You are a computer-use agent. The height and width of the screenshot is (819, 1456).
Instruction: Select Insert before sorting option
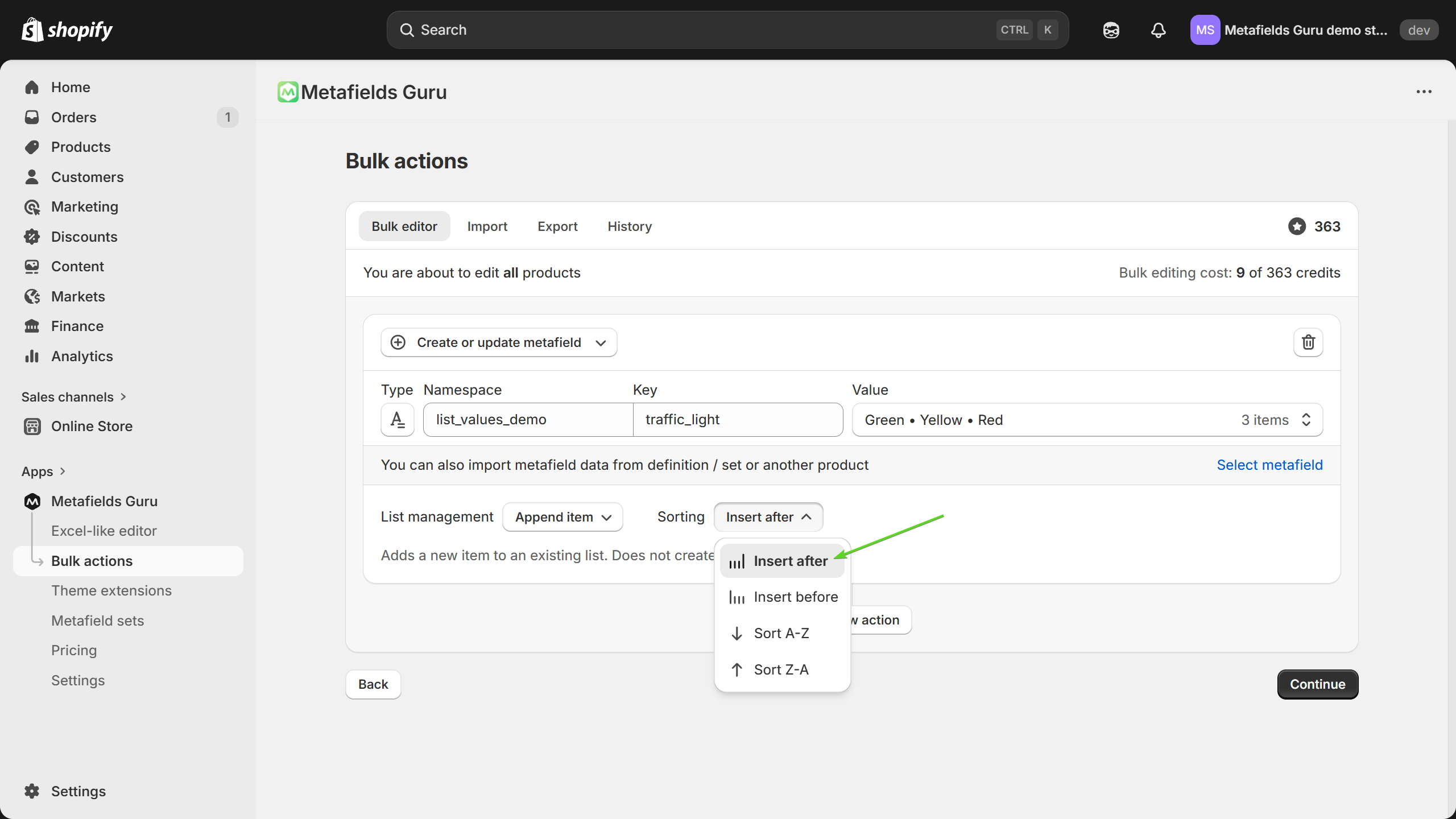[795, 597]
